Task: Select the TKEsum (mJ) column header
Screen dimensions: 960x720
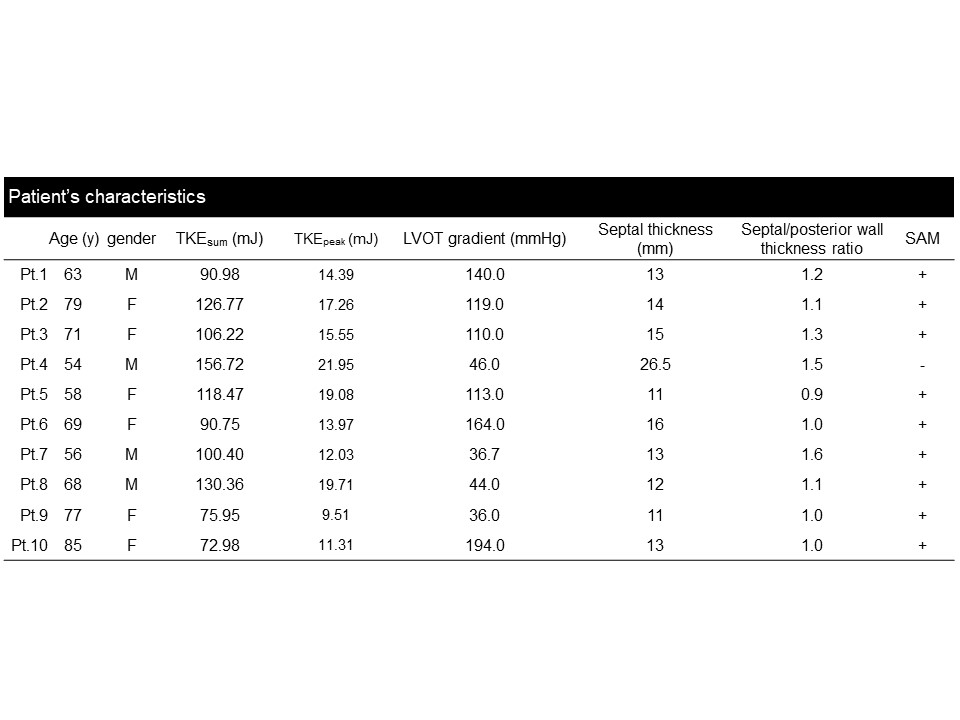Action: point(219,239)
